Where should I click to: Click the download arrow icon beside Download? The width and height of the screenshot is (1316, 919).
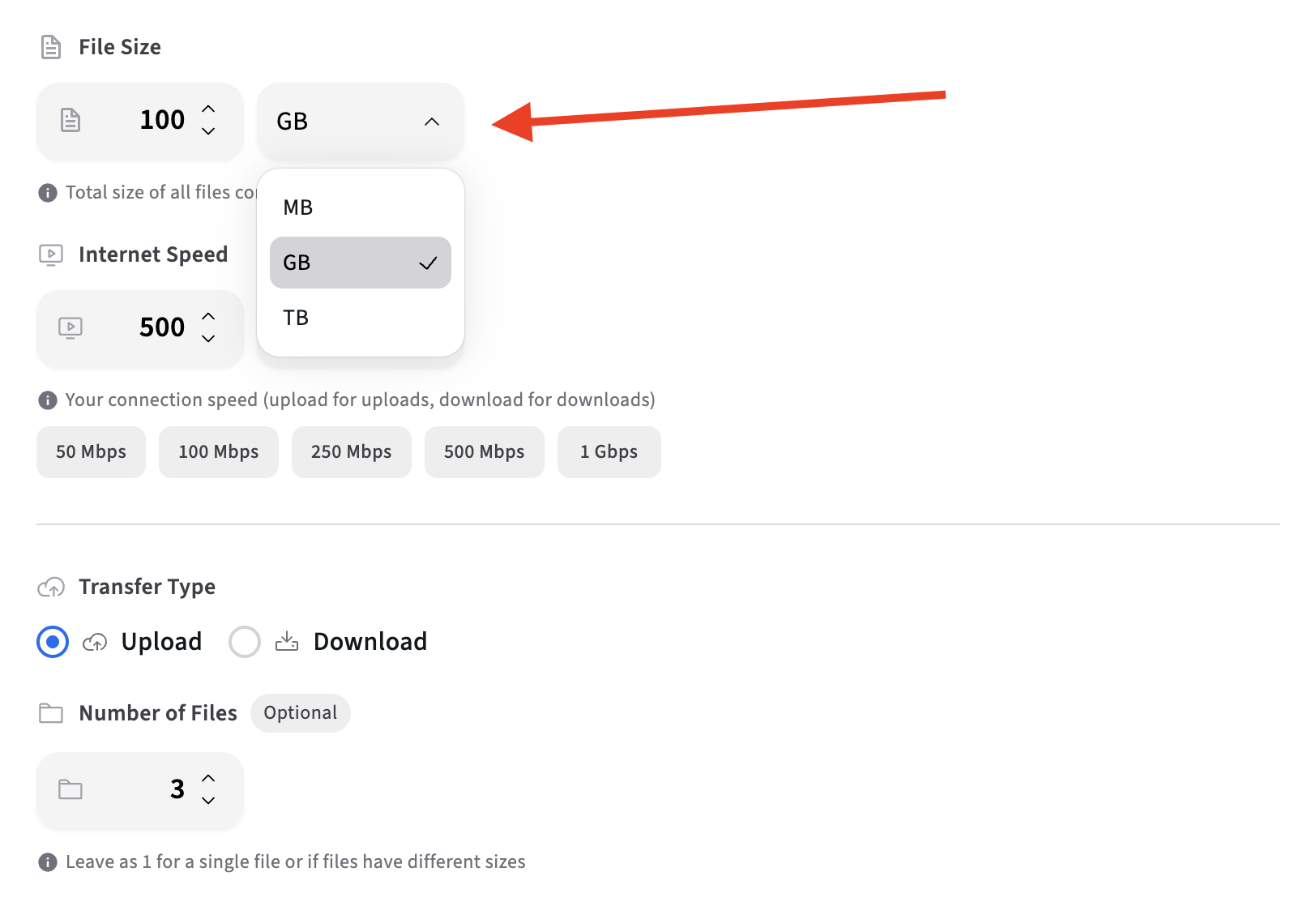coord(286,641)
